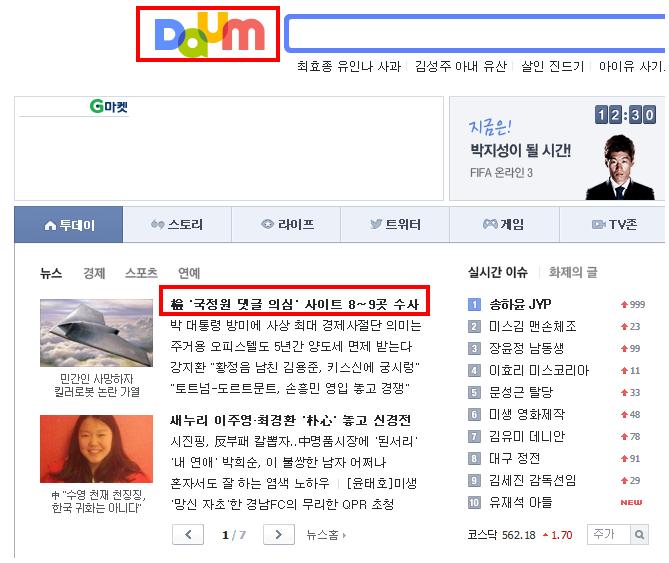Select the 투데이 home tab

[69, 224]
